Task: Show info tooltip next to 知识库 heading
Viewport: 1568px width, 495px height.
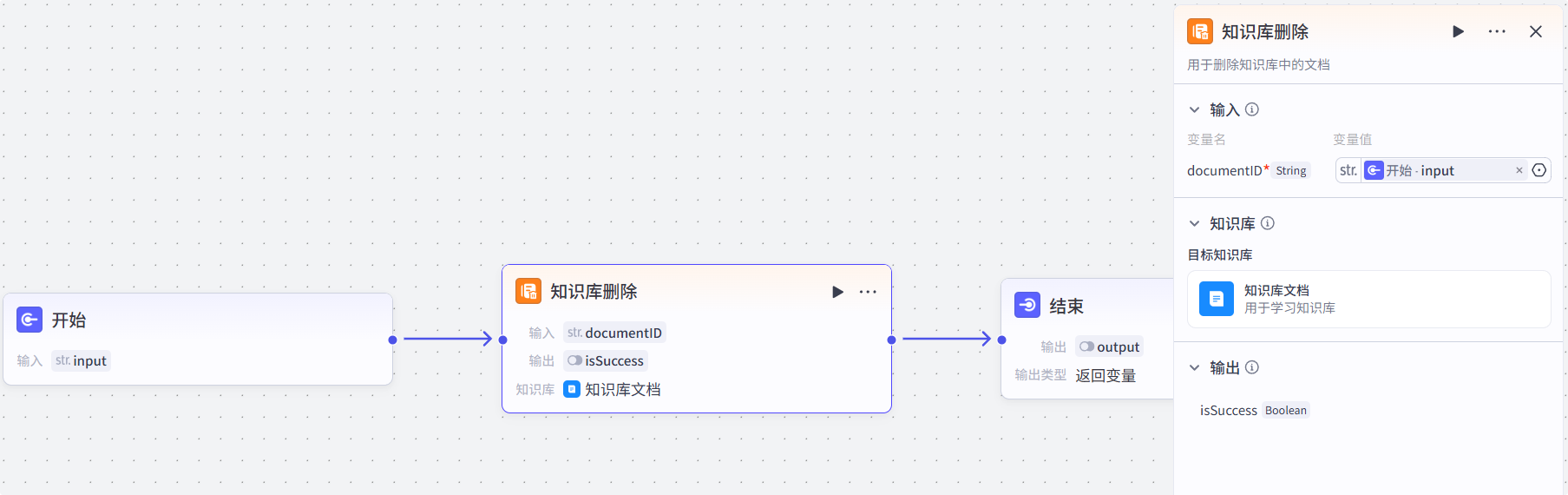Action: click(x=1268, y=223)
